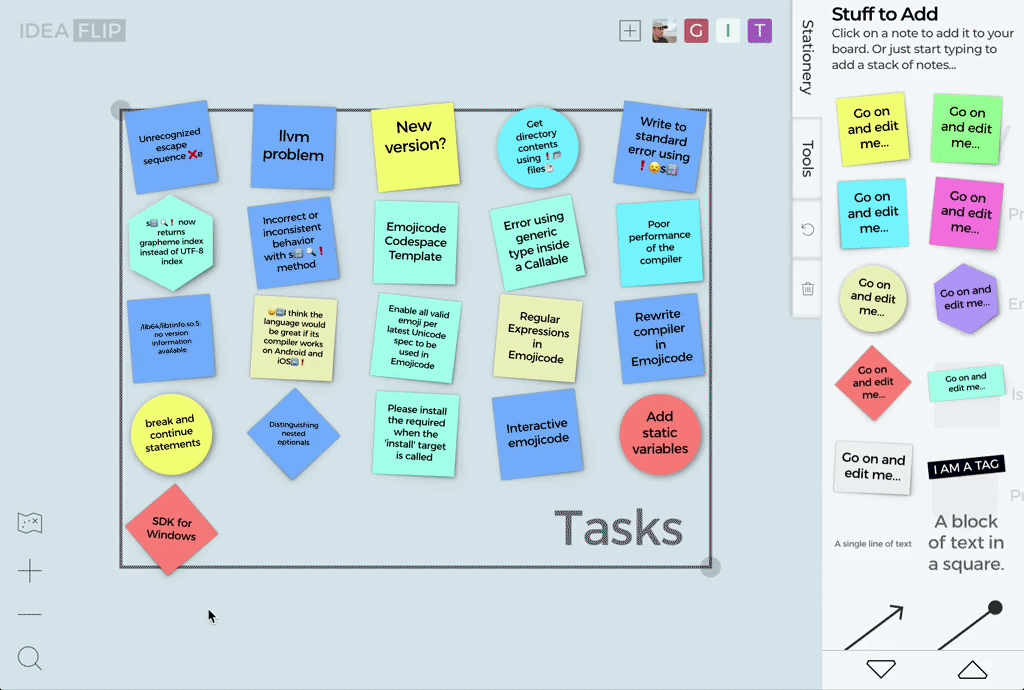Image resolution: width=1024 pixels, height=690 pixels.
Task: Select 'Interactive emojicode' note
Action: point(537,433)
